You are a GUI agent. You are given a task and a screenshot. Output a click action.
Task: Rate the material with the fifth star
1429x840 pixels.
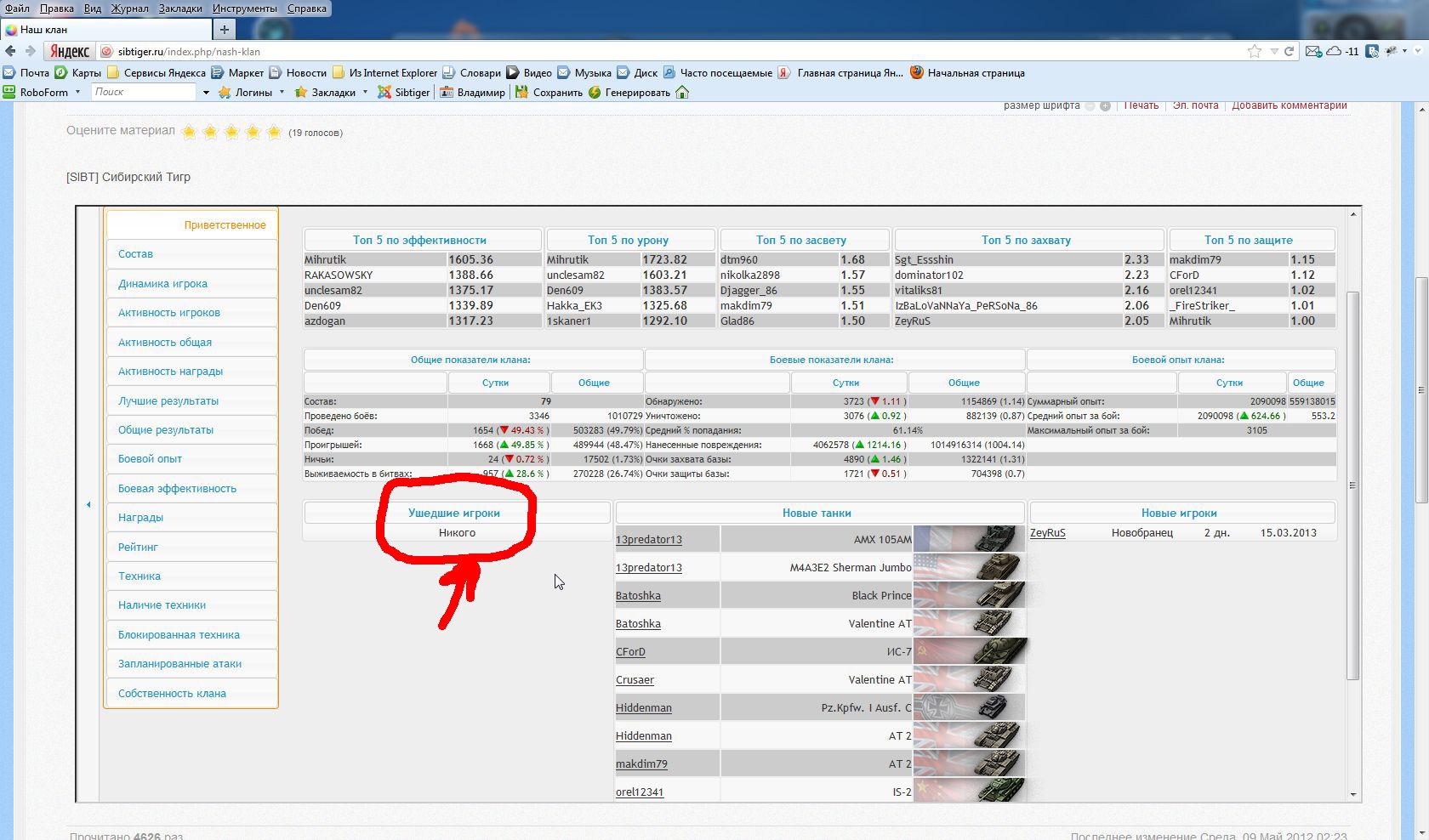tap(273, 133)
